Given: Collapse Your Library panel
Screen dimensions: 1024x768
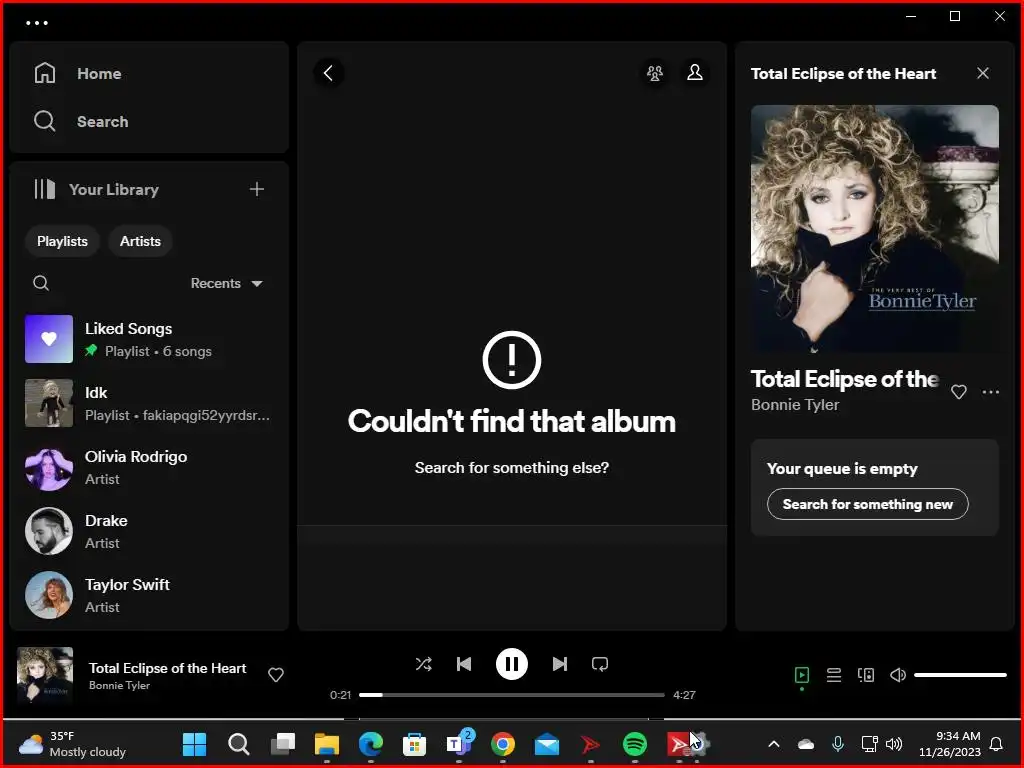Looking at the screenshot, I should pyautogui.click(x=96, y=189).
